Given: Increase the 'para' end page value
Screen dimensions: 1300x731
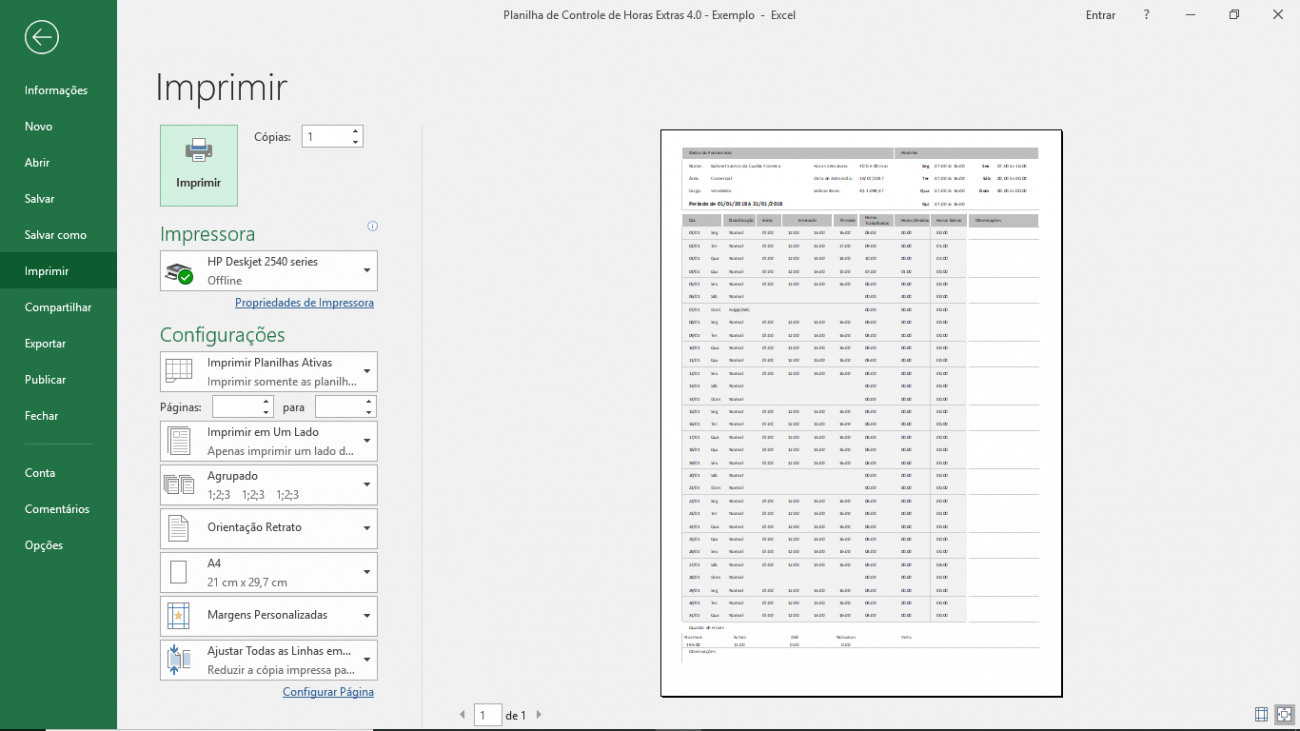Looking at the screenshot, I should click(369, 402).
